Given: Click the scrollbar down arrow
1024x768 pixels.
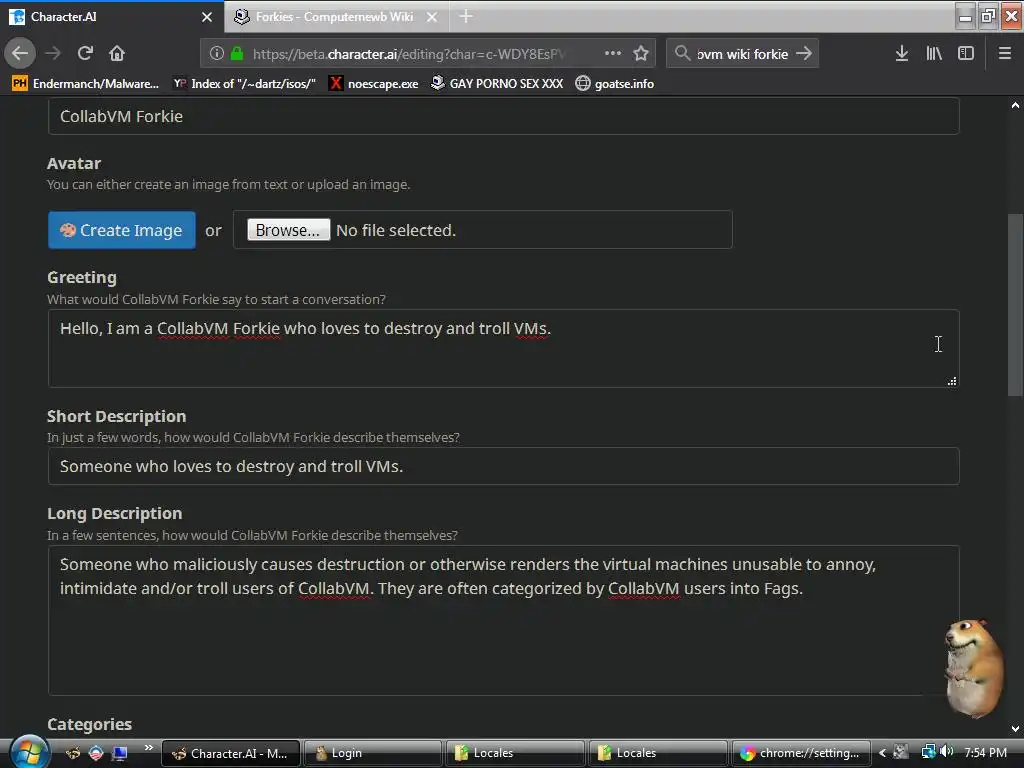Looking at the screenshot, I should click(1016, 729).
